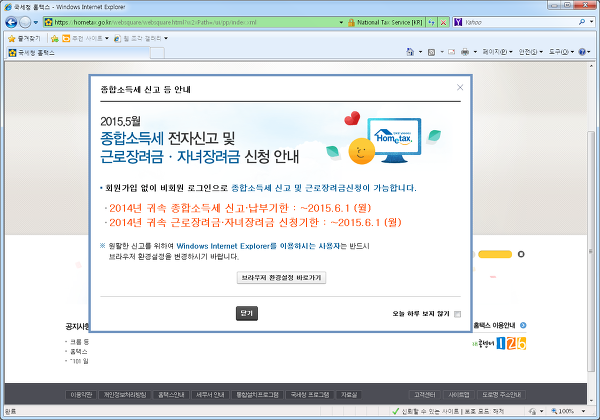600x420 pixels.
Task: Click the Hometax site icon in address bar
Action: (x=48, y=22)
